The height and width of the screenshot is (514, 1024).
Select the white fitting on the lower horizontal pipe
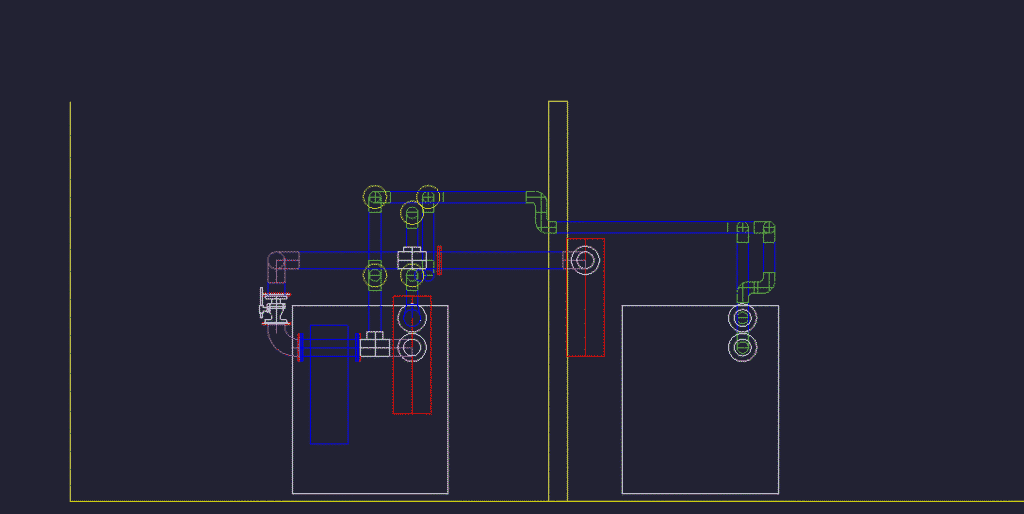coord(375,346)
